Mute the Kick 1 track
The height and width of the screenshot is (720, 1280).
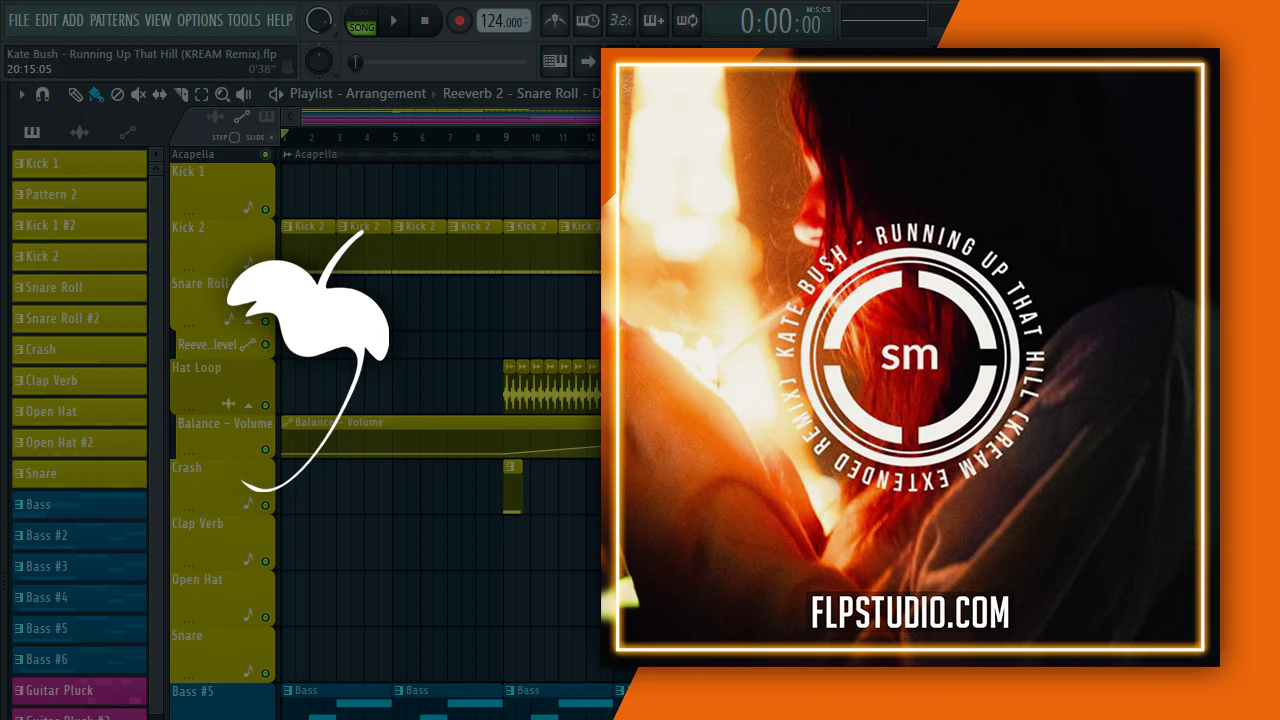tap(265, 210)
